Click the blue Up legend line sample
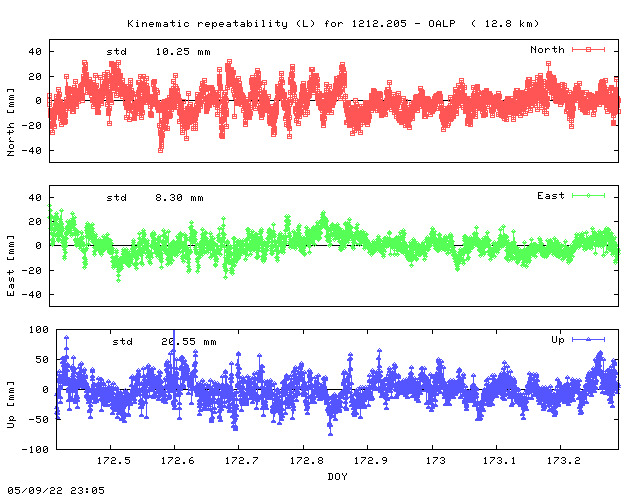 click(588, 339)
